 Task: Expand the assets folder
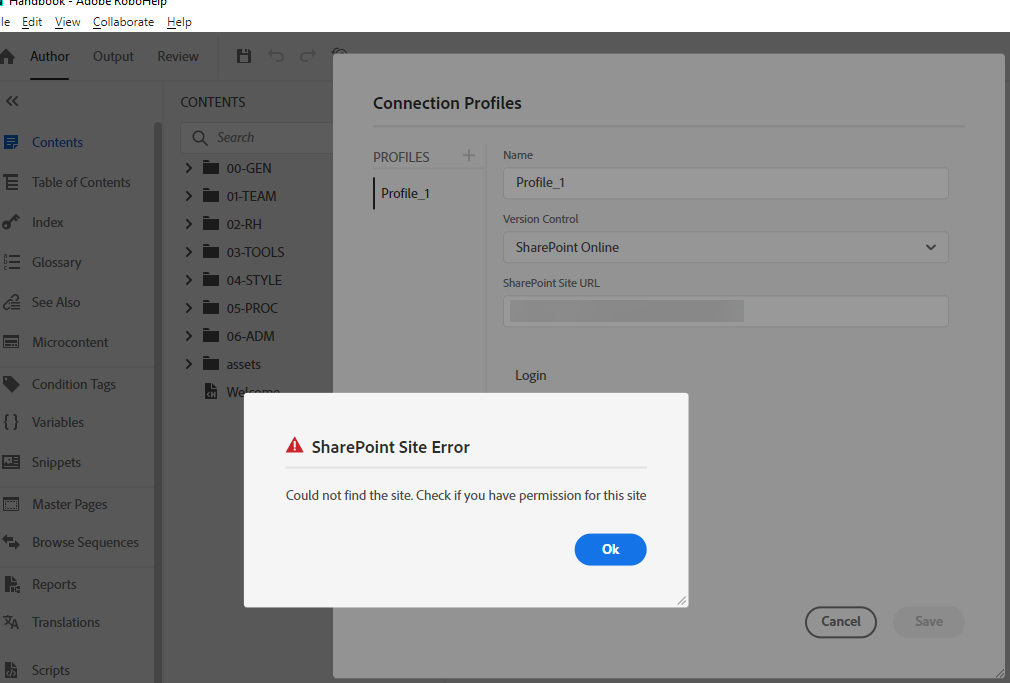coord(188,363)
